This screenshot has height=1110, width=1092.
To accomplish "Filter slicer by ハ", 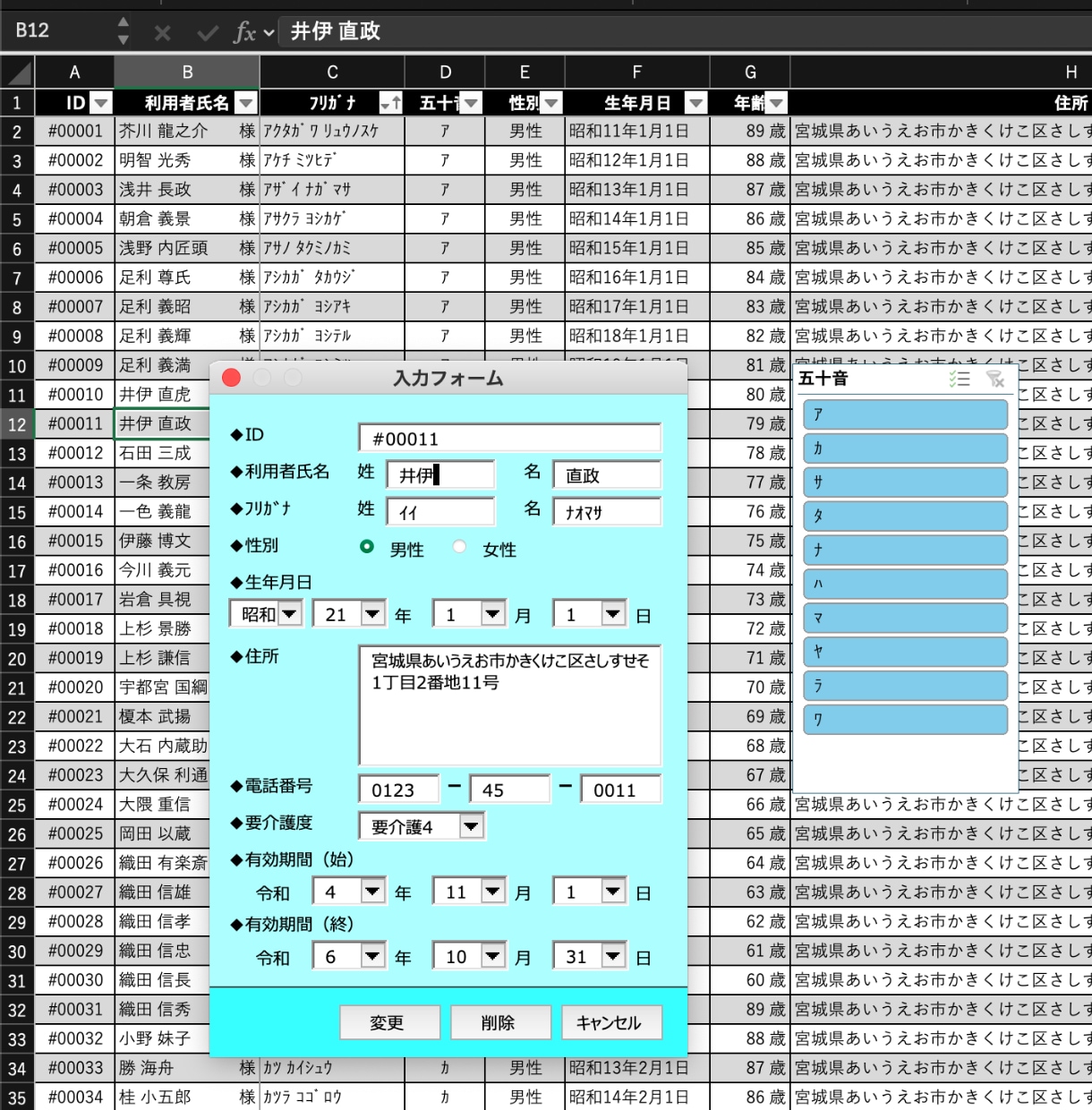I will 905,584.
